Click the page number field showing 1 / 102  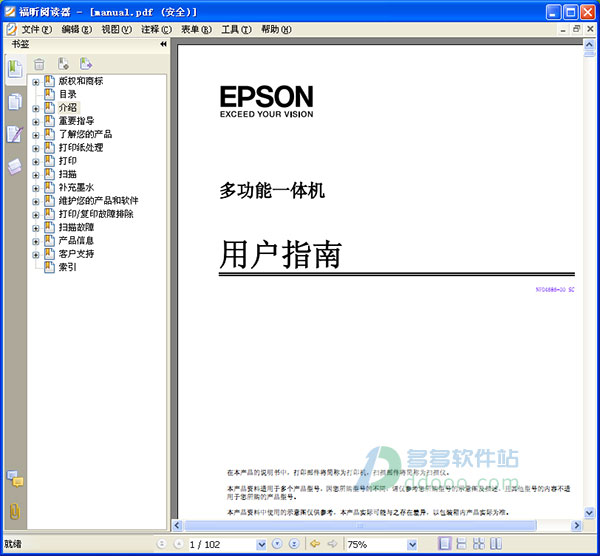click(x=222, y=544)
